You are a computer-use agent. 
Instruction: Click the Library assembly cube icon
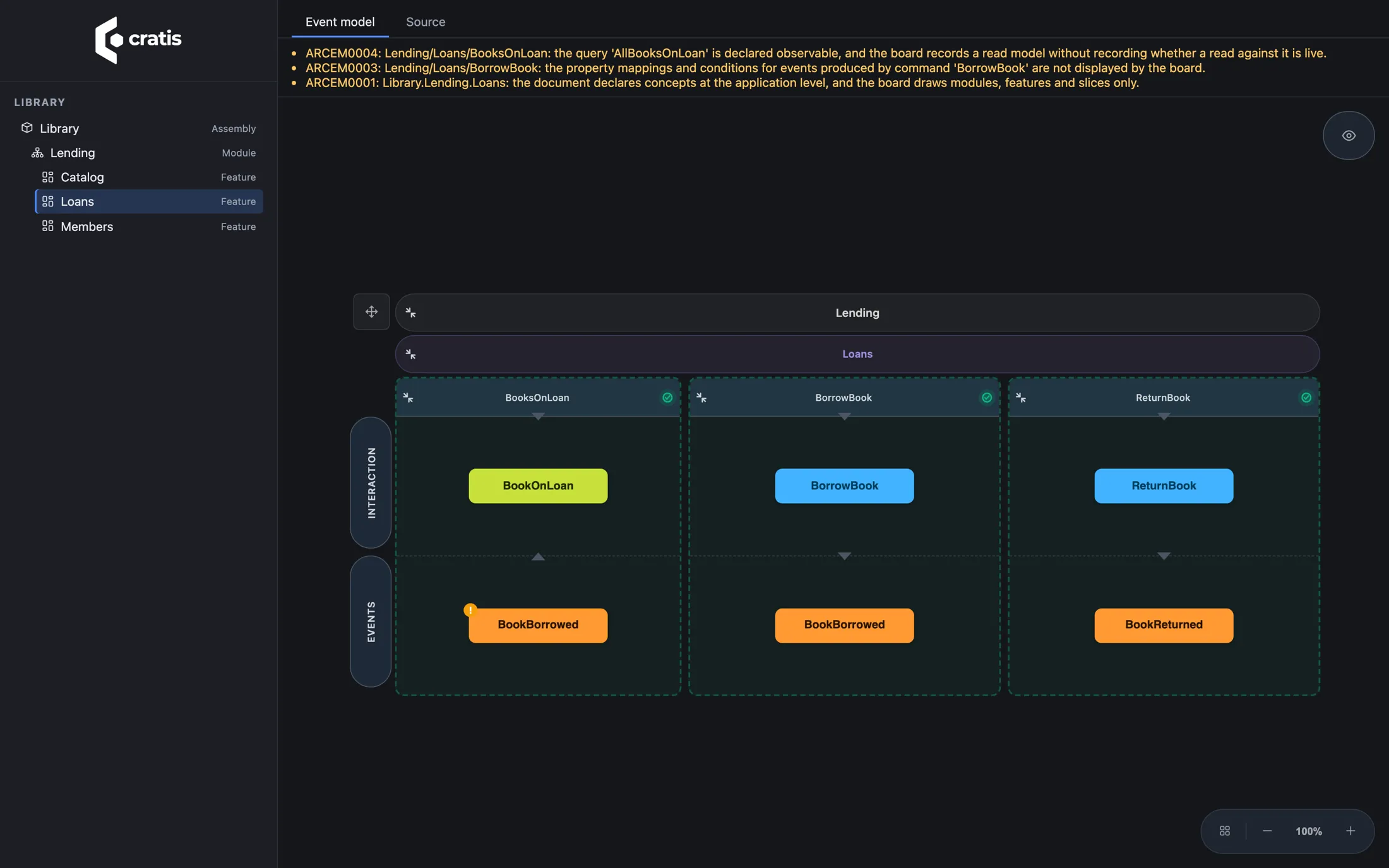[27, 128]
